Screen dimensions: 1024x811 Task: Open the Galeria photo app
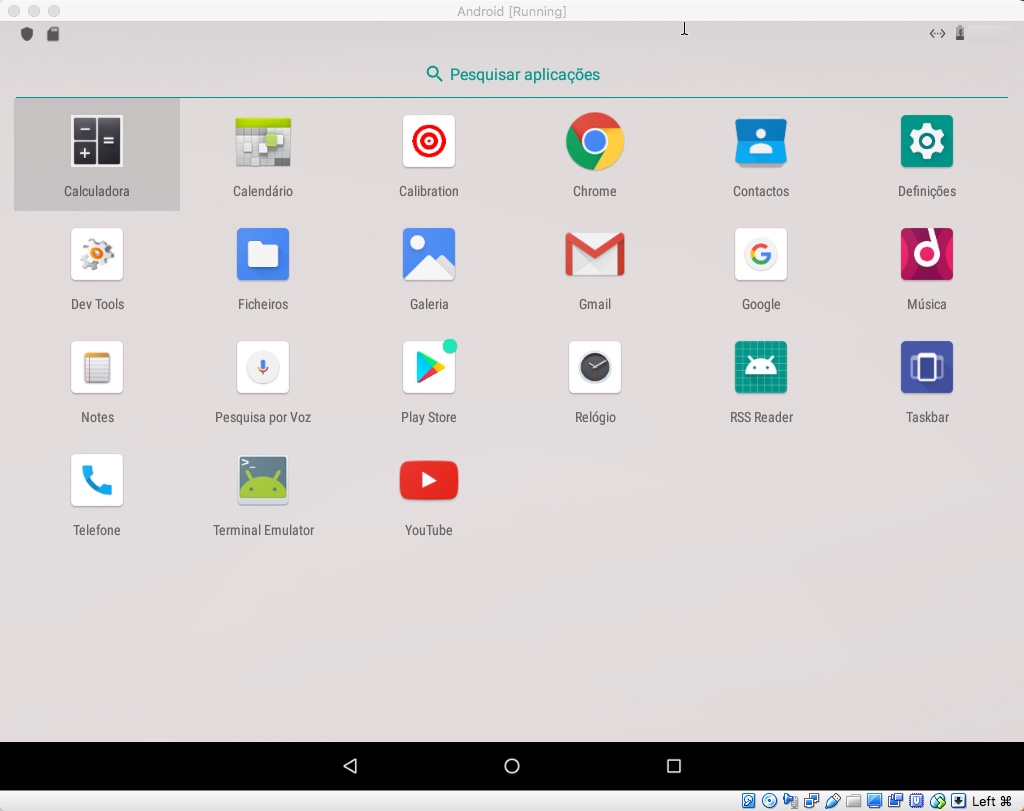tap(428, 254)
